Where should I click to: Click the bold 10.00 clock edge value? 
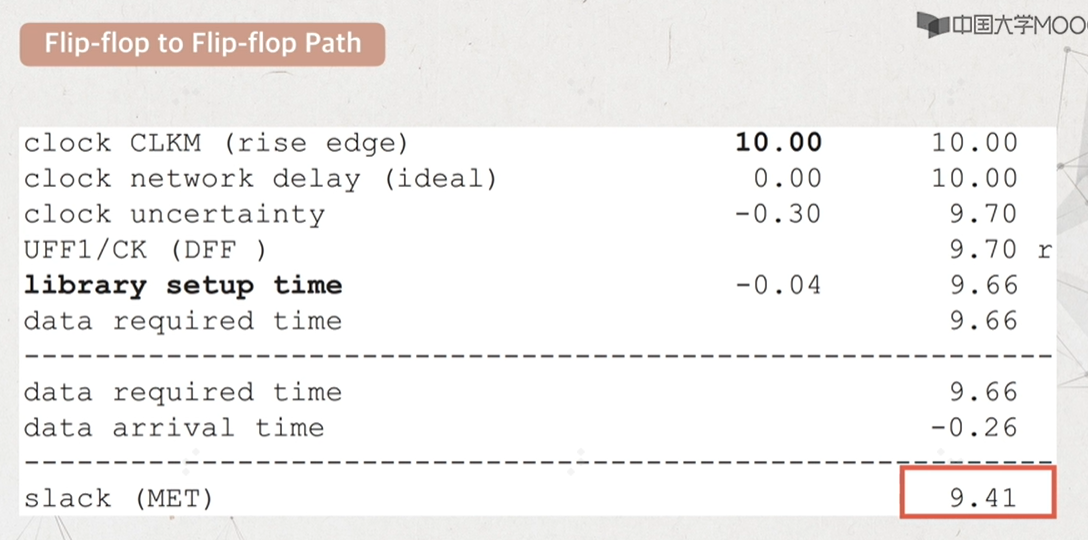(779, 142)
